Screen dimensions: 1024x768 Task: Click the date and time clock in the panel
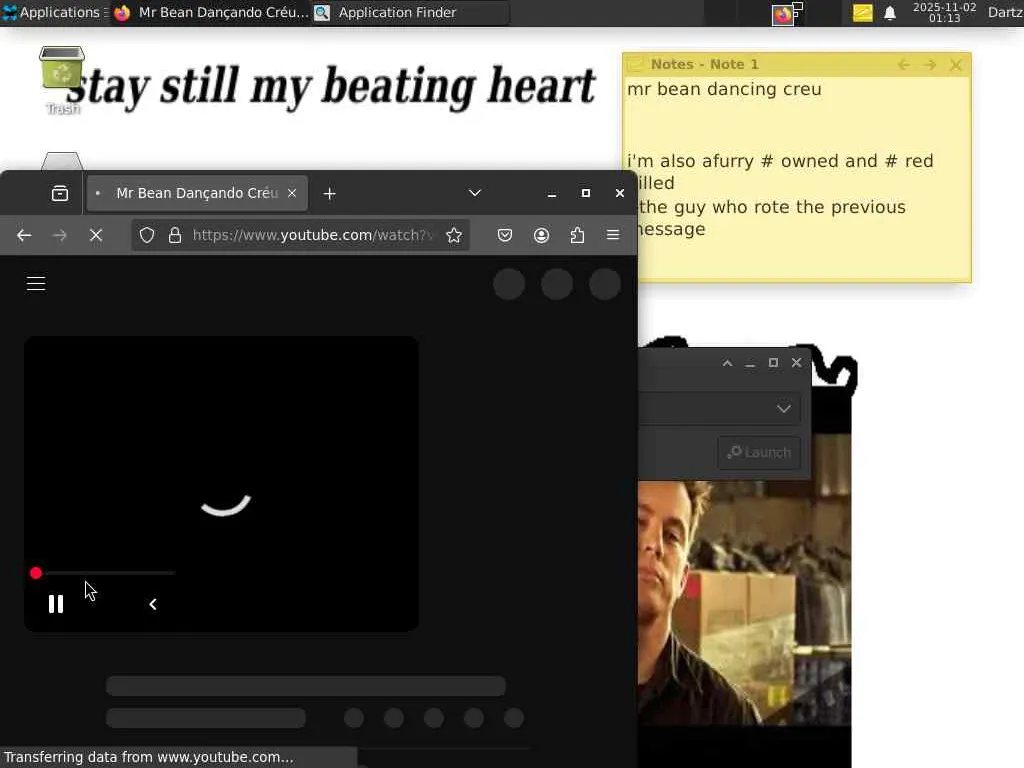(x=944, y=12)
